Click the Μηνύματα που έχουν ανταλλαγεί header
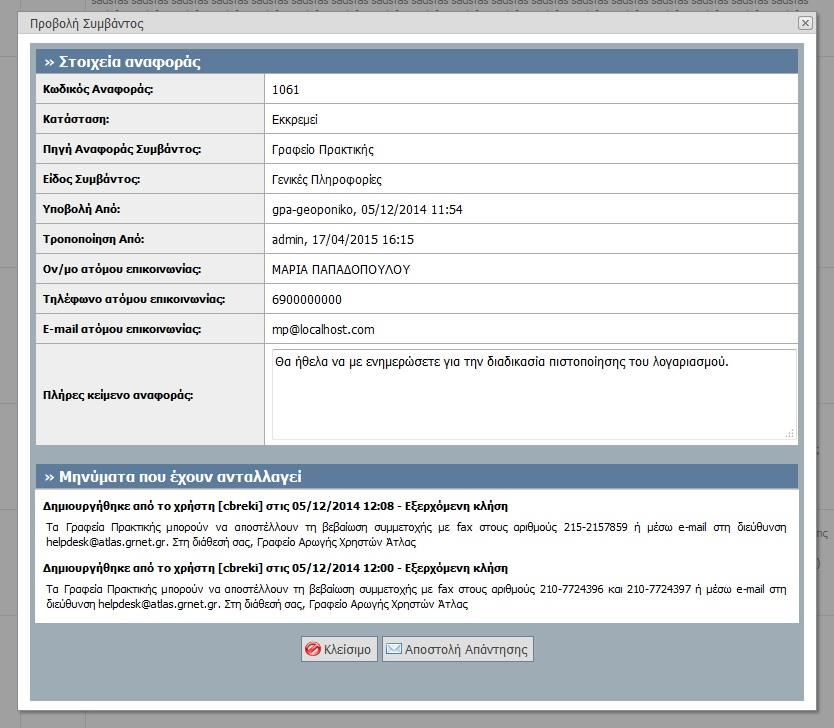The image size is (834, 728). [x=417, y=476]
